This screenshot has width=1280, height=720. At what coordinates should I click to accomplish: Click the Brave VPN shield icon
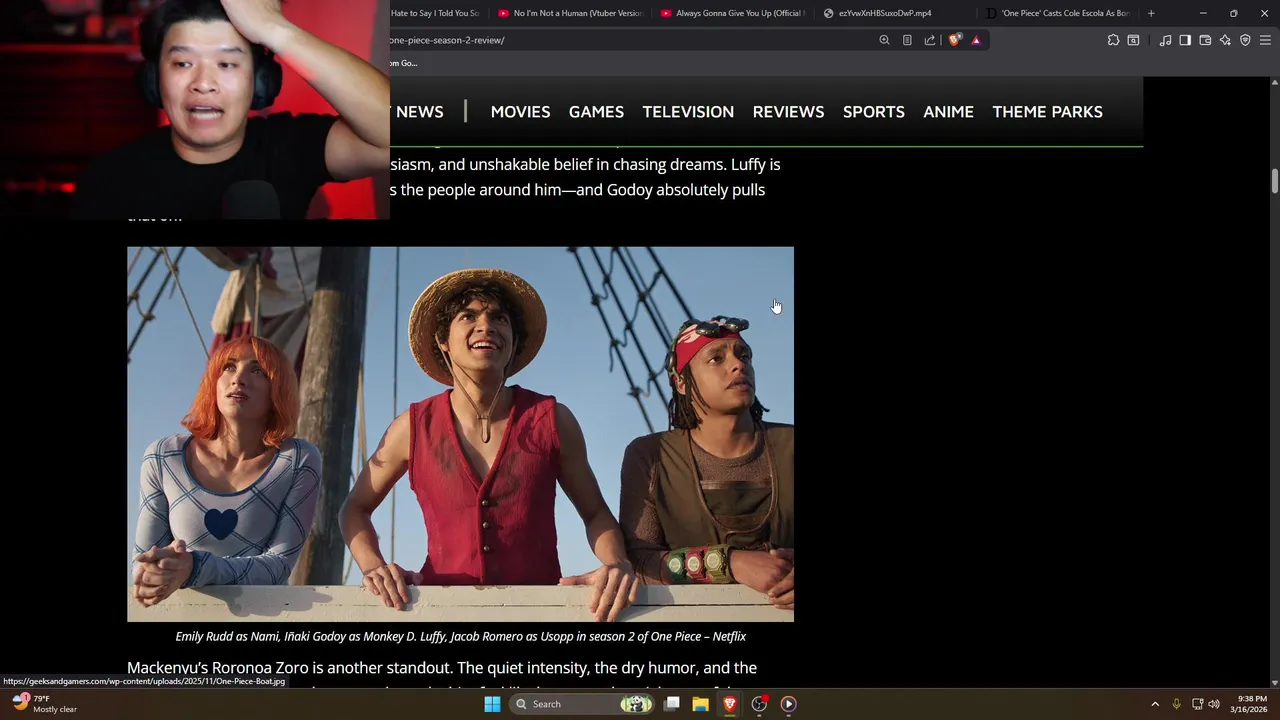[x=1245, y=40]
